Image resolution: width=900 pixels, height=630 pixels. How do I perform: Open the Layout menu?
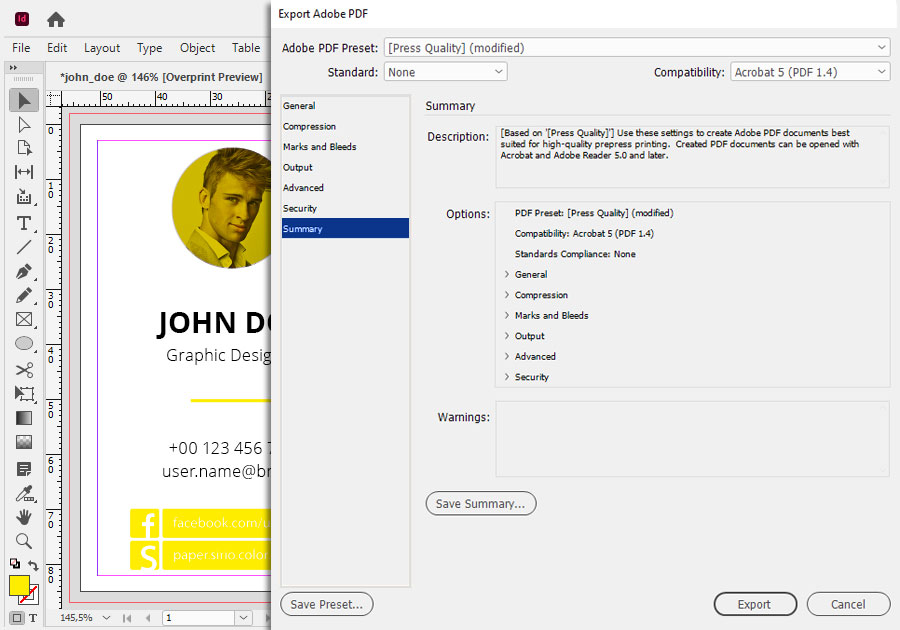pos(102,48)
